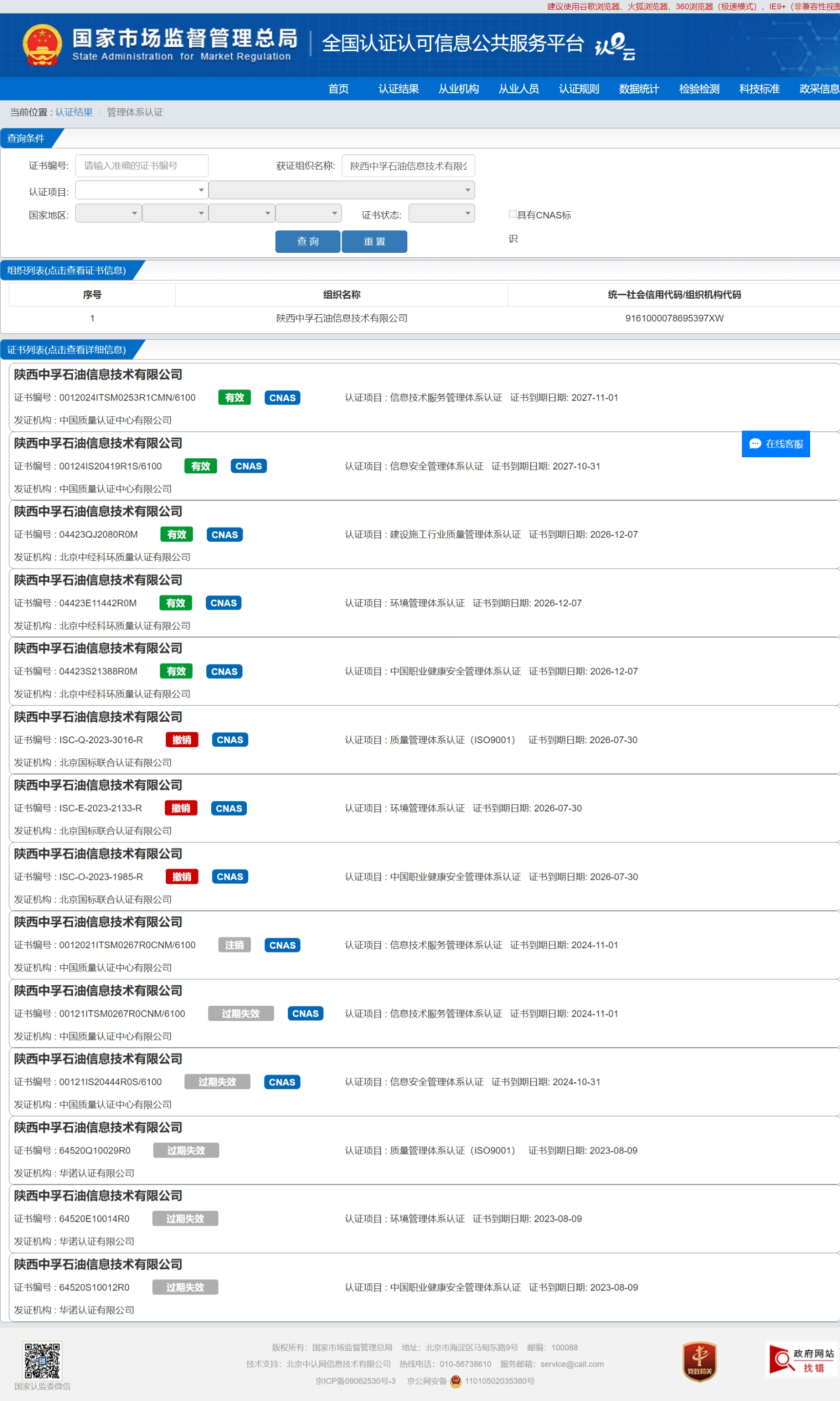
Task: Click the 党政机关 red badge icon
Action: [700, 1361]
